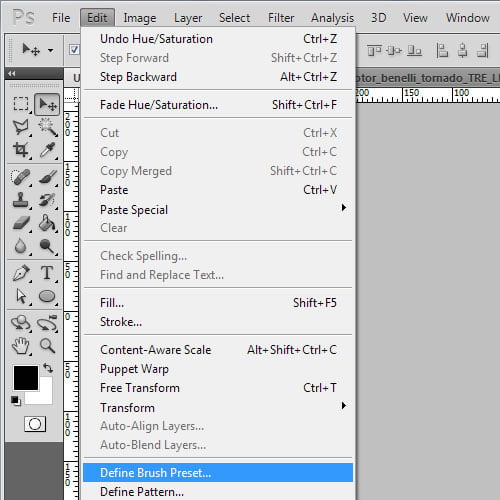Pick the Eyedropper tool
This screenshot has width=500, height=500.
(x=47, y=150)
